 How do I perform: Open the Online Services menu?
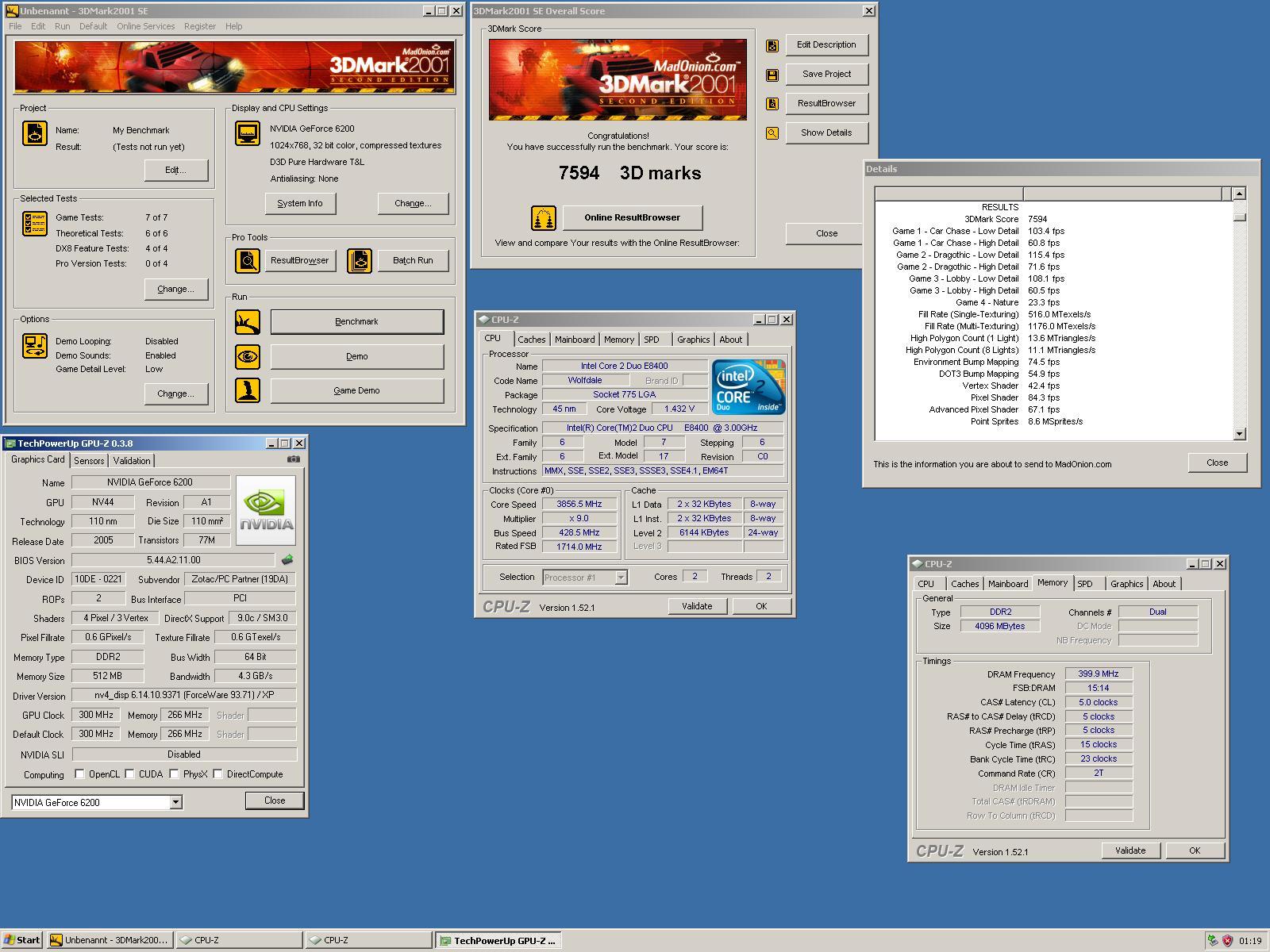[145, 26]
